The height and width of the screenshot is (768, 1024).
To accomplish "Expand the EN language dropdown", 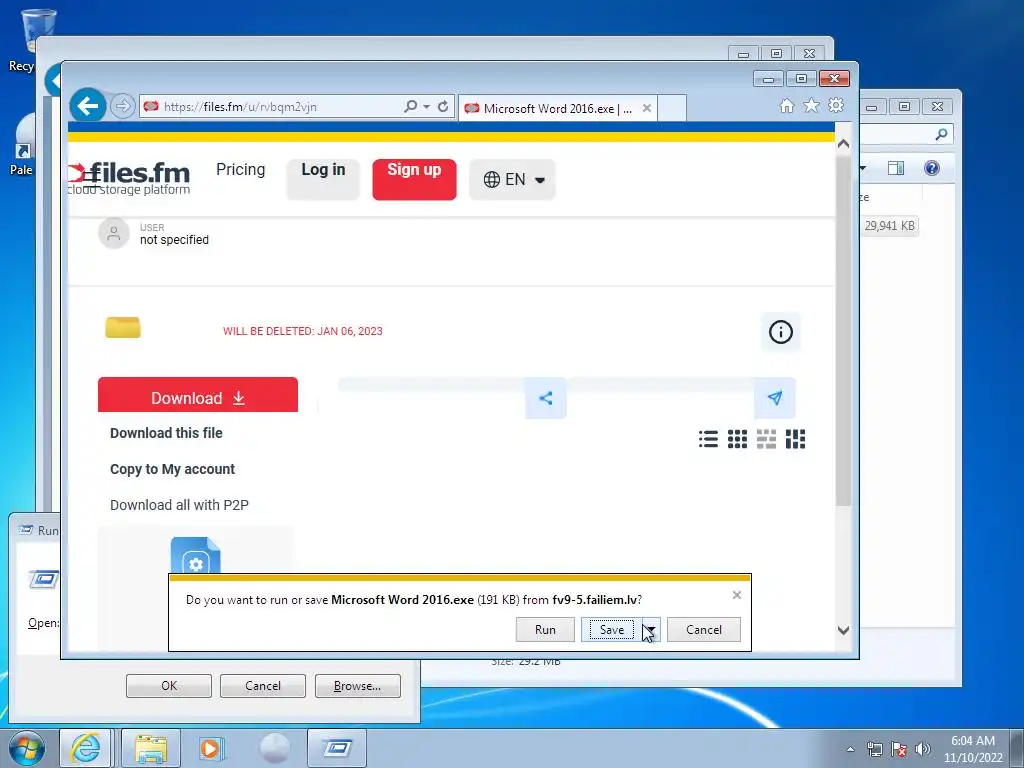I will 513,179.
